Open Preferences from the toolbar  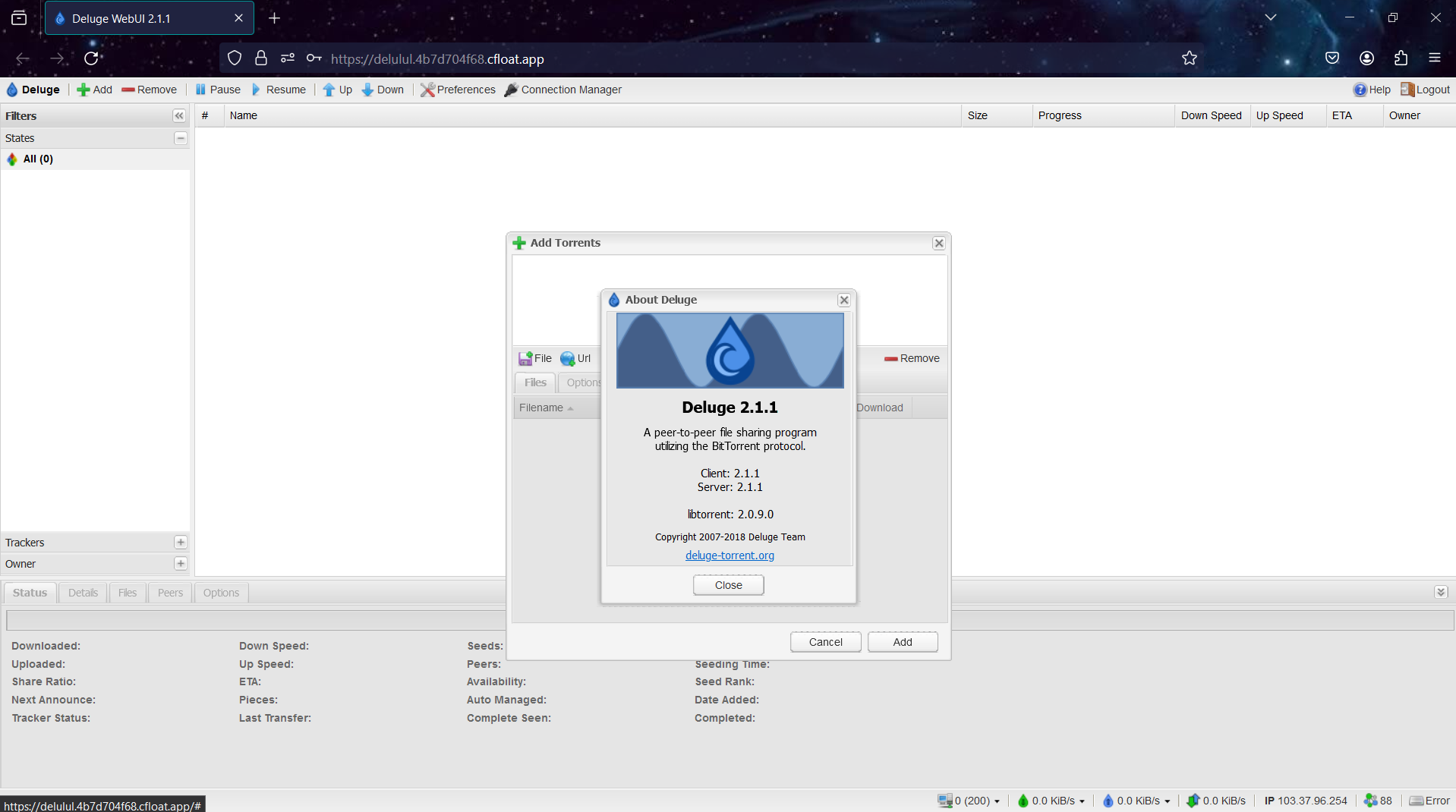click(459, 90)
